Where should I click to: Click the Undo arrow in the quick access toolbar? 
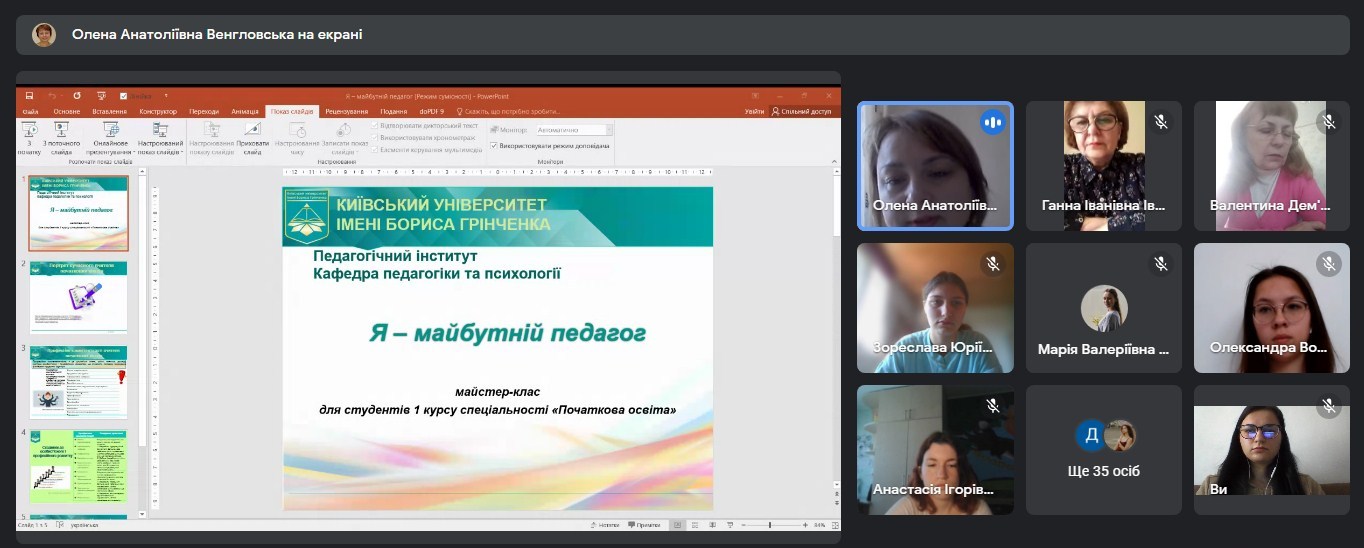coord(52,96)
